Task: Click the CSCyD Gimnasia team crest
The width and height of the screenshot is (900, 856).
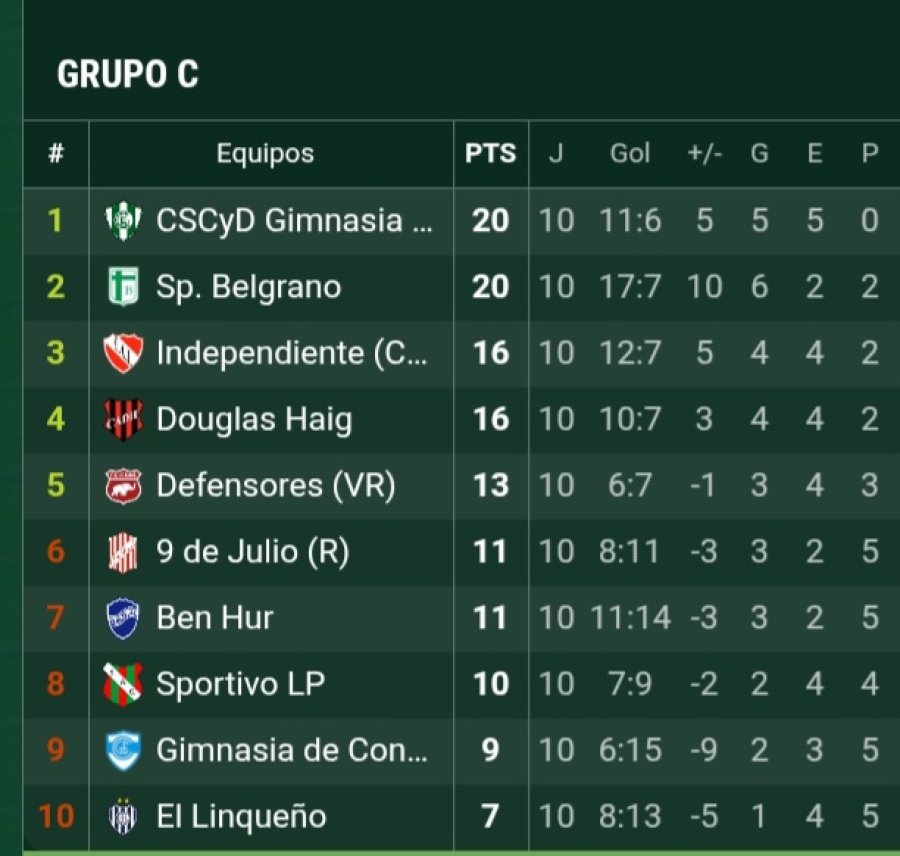Action: [x=123, y=220]
